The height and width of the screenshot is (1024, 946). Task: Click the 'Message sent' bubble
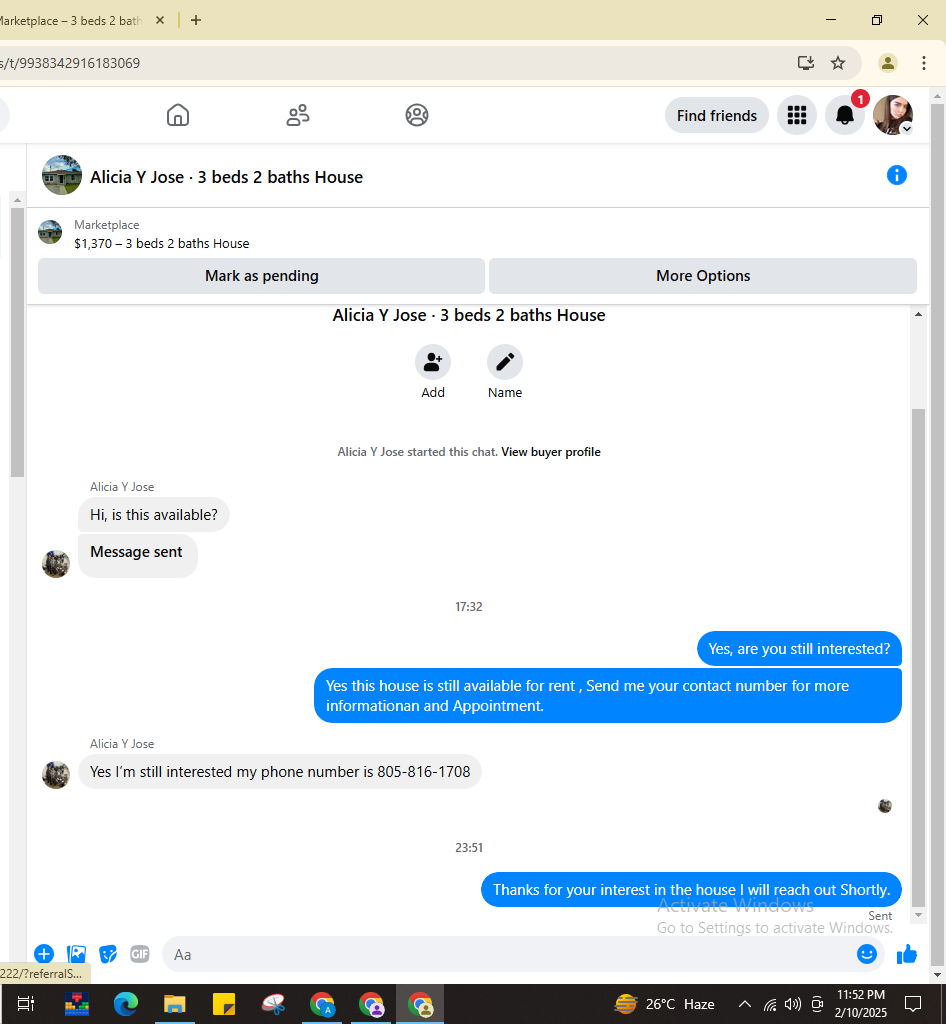(x=137, y=555)
